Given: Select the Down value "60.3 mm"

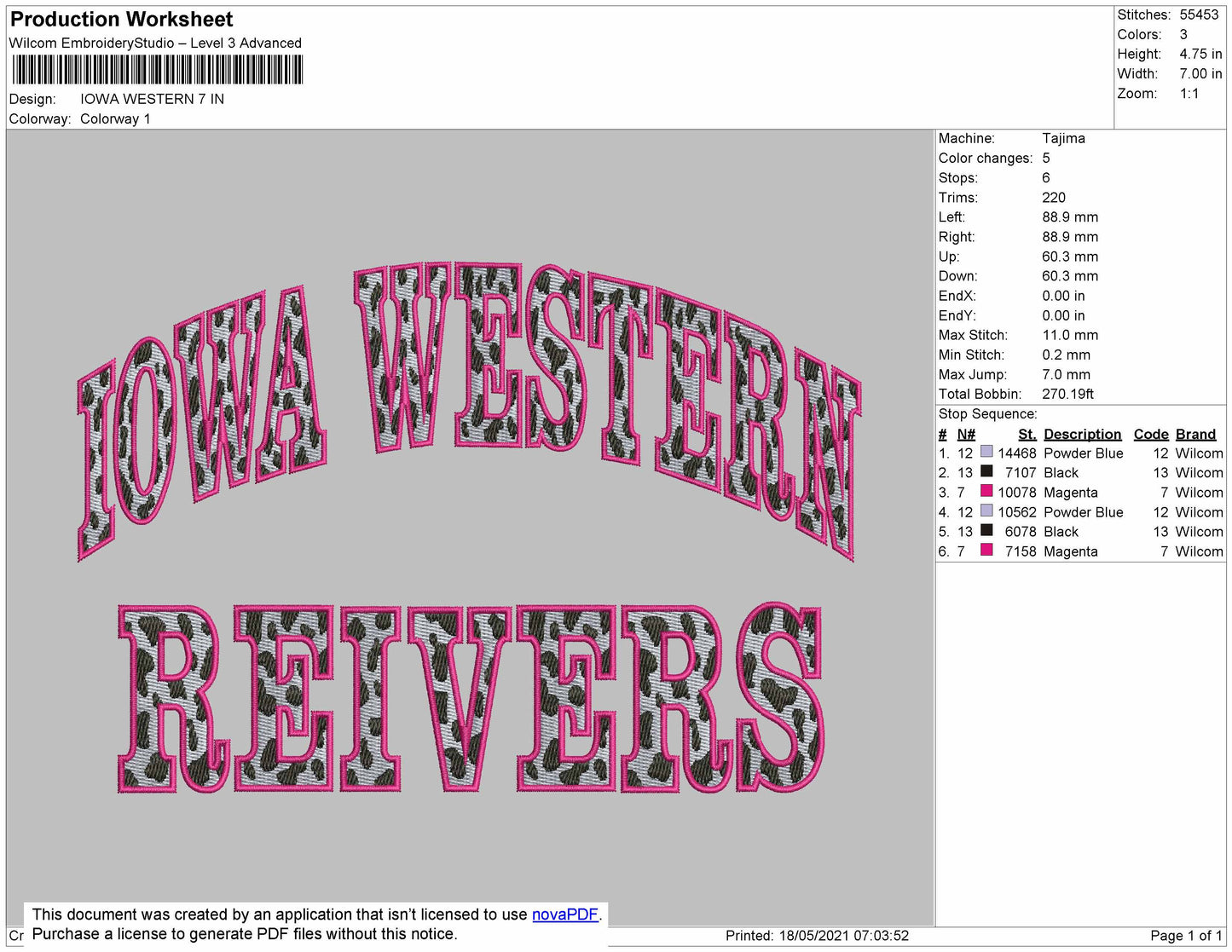Looking at the screenshot, I should tap(1070, 276).
